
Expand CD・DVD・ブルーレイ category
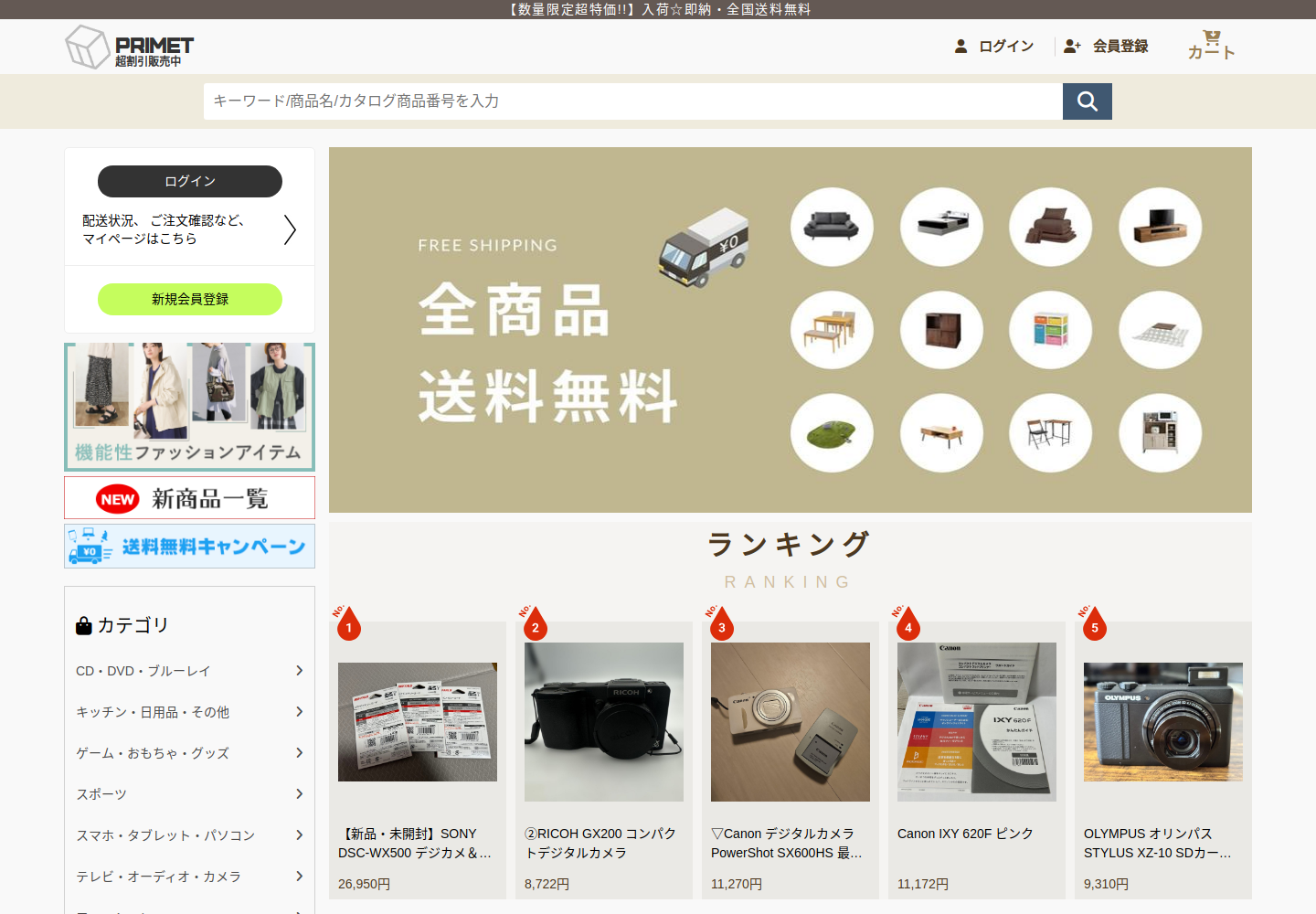tap(190, 671)
